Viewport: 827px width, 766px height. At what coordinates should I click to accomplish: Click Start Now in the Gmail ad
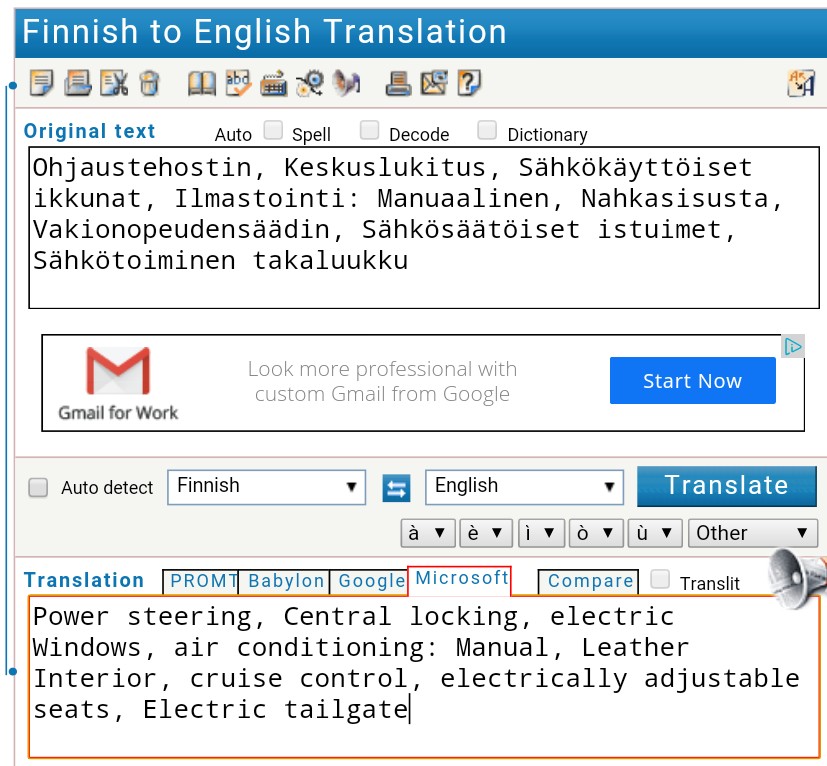(692, 381)
